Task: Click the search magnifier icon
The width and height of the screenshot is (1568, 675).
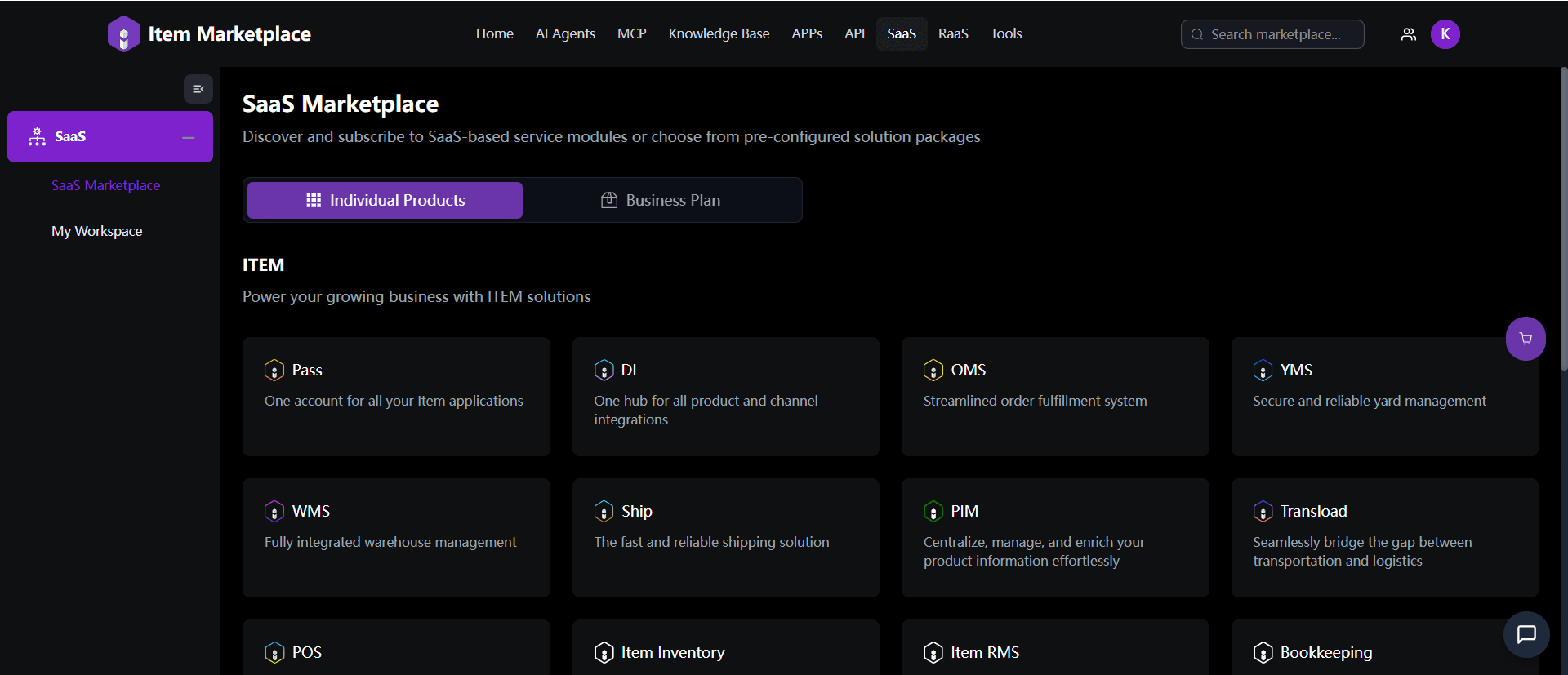Action: [x=1197, y=34]
